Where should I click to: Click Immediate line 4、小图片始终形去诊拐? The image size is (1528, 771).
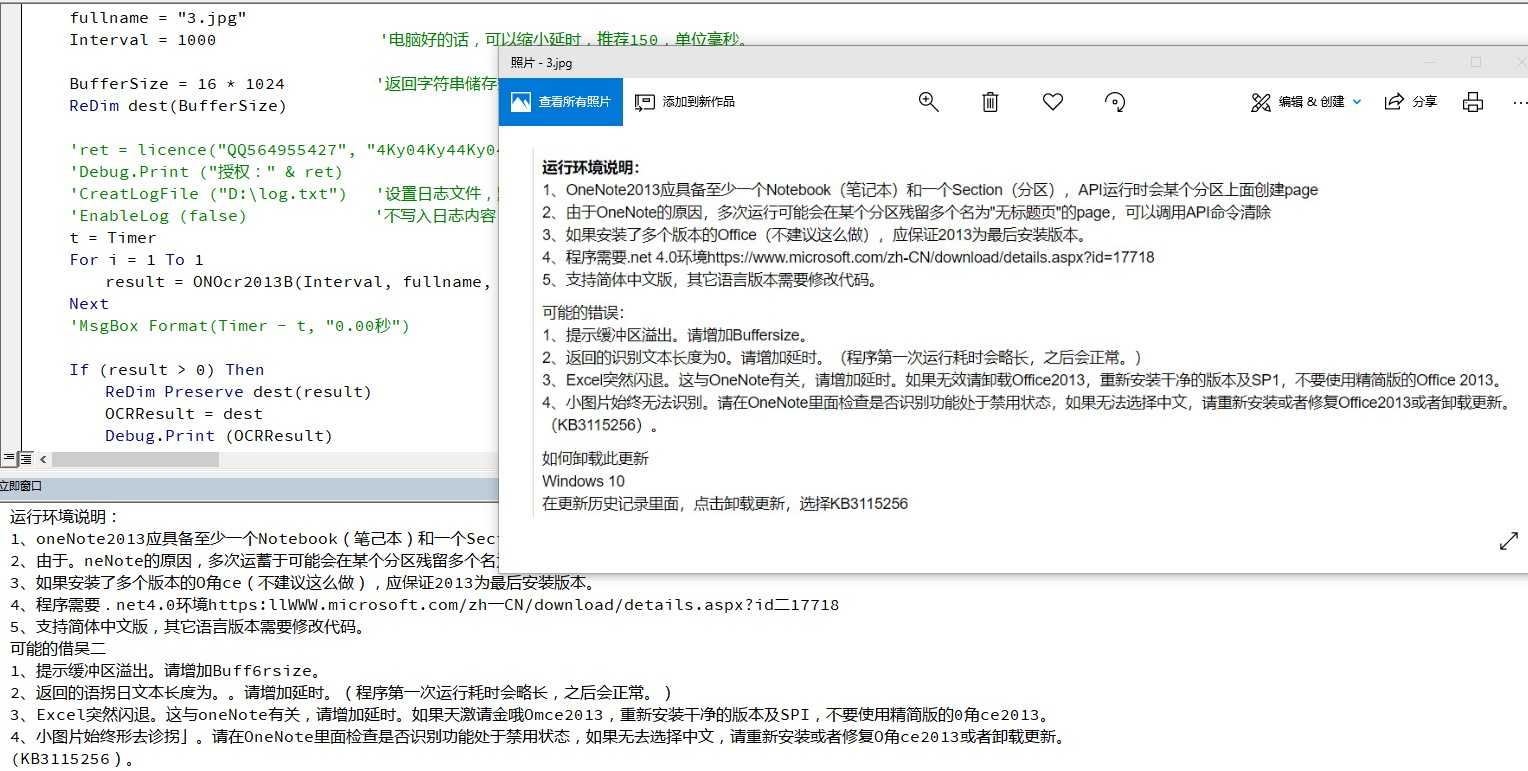pyautogui.click(x=540, y=737)
